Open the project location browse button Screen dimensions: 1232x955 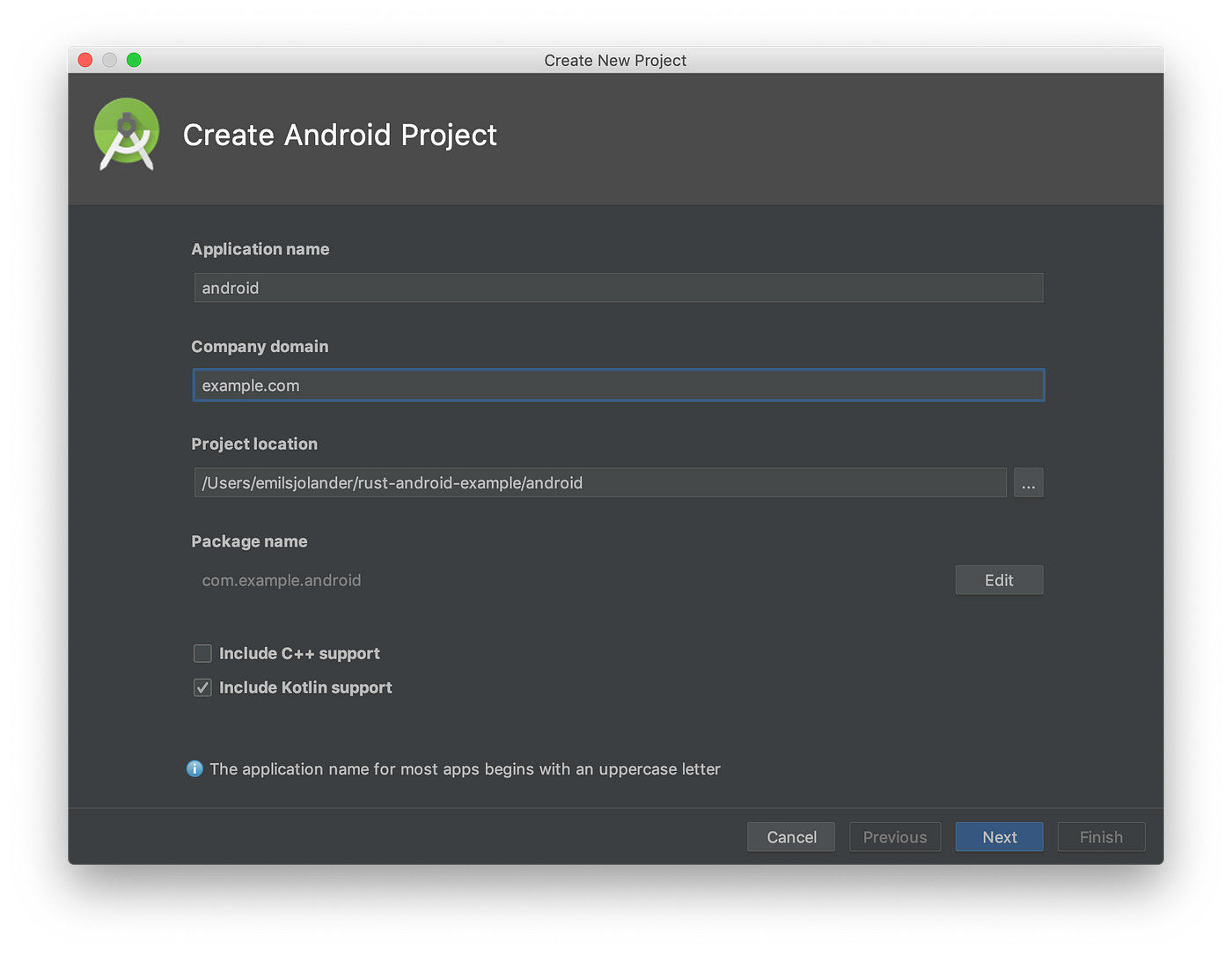[1028, 482]
